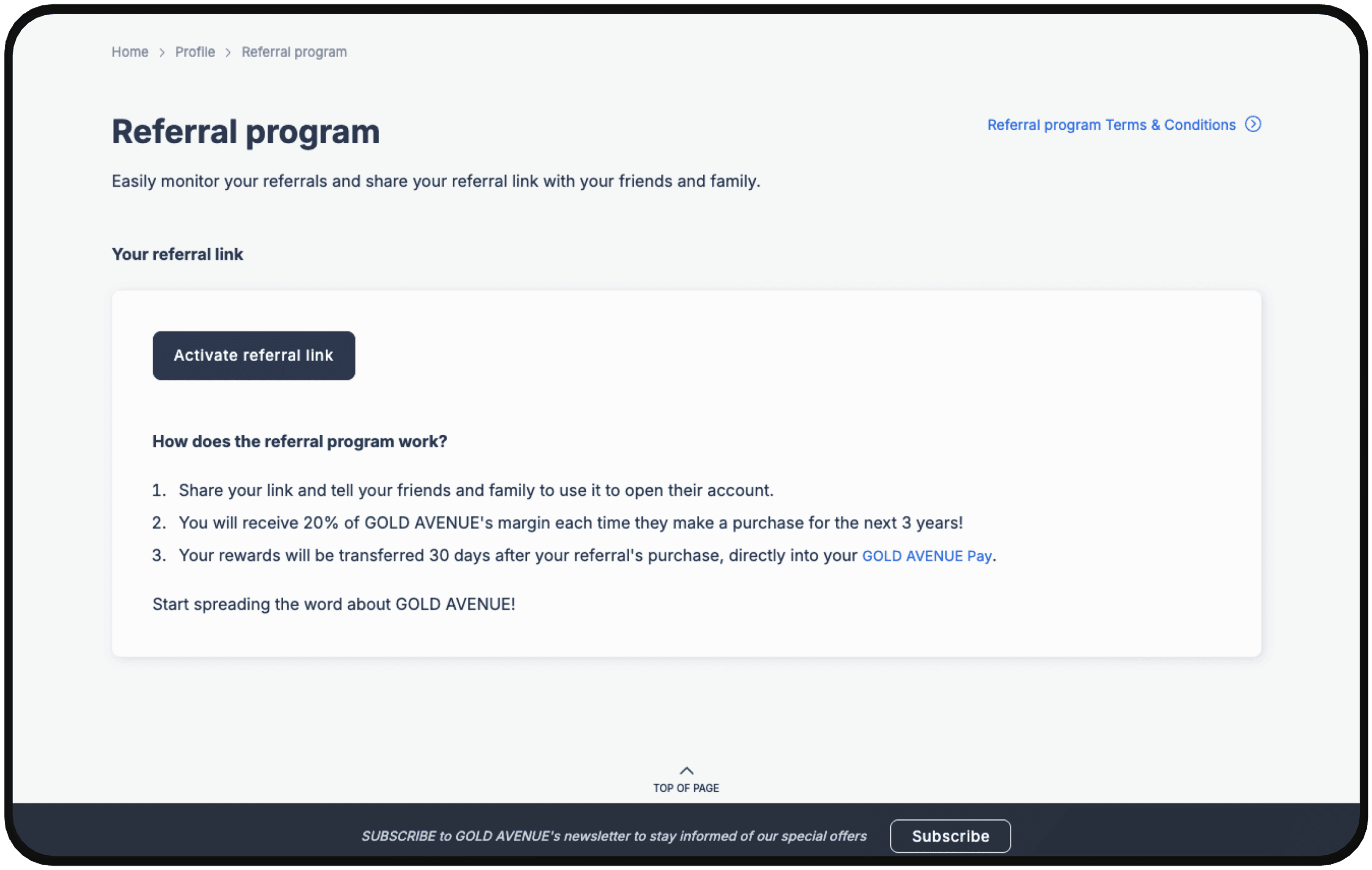Viewport: 1372px width, 870px height.
Task: Click the Your referral link section title
Action: tap(177, 254)
